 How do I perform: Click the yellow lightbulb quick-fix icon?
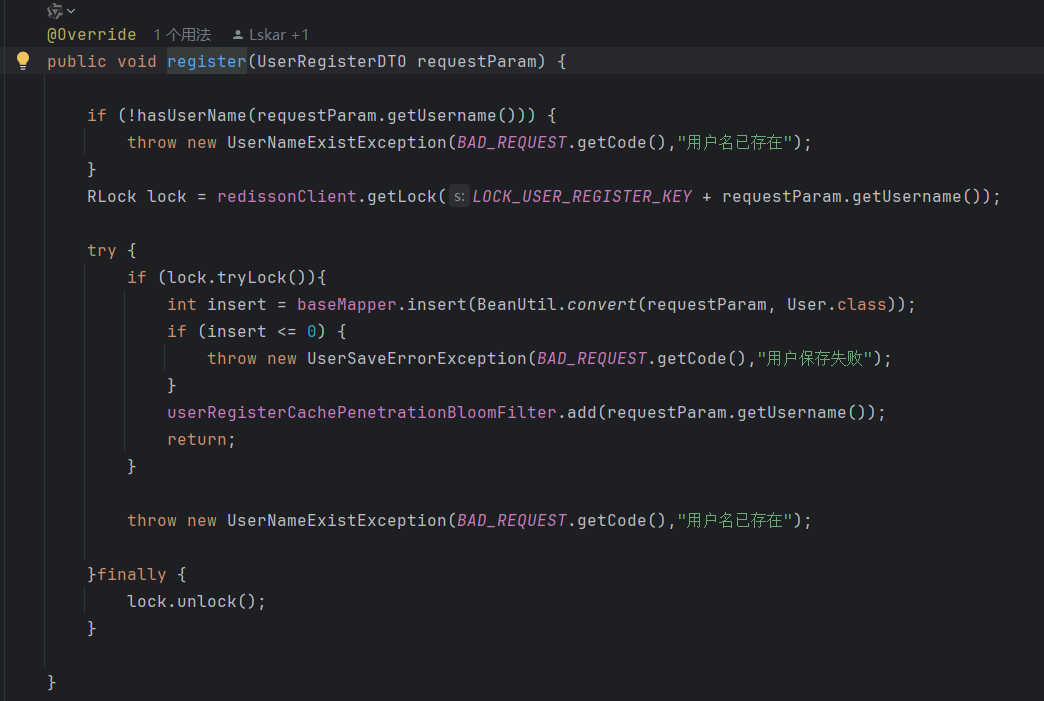(x=23, y=61)
